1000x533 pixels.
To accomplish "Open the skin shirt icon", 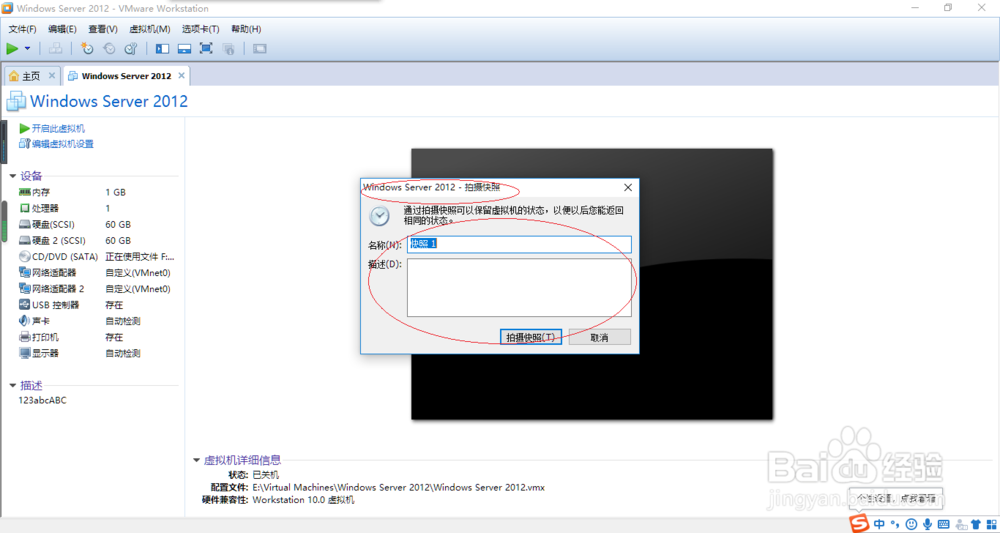I will (x=976, y=524).
